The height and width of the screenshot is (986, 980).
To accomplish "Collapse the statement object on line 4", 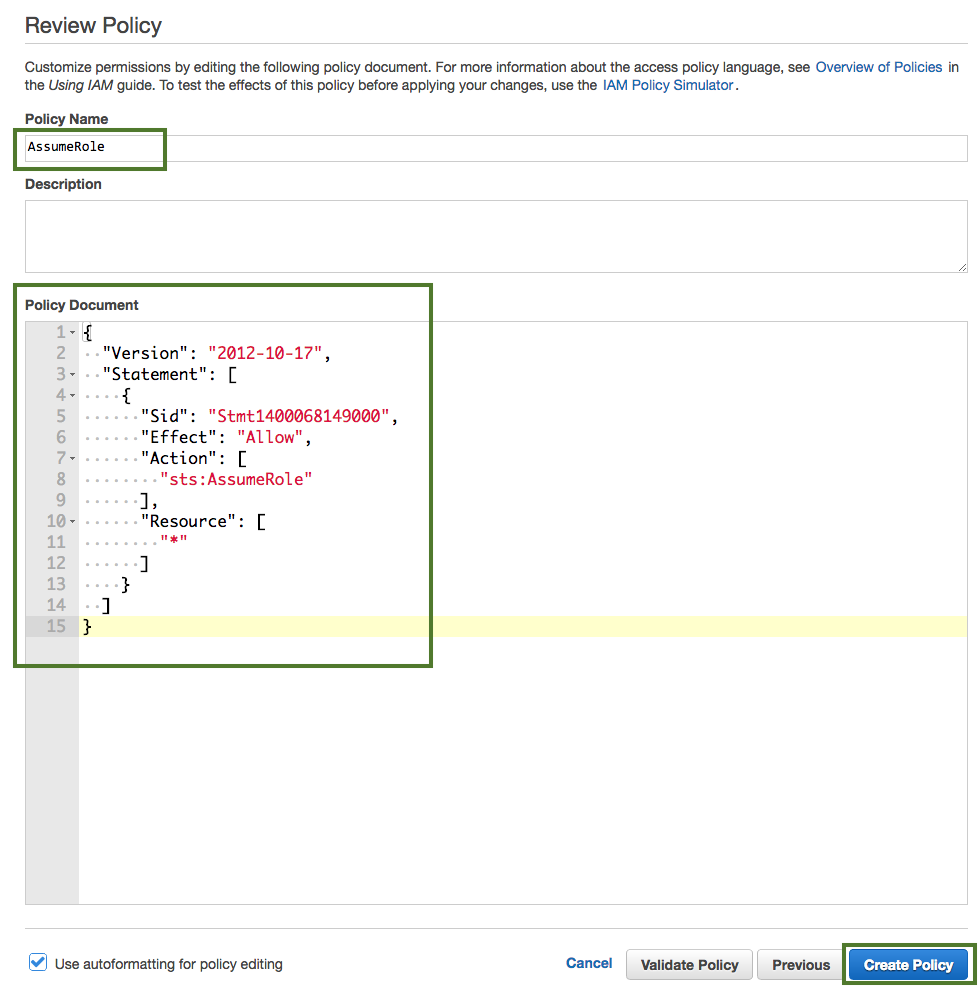I will coord(73,396).
